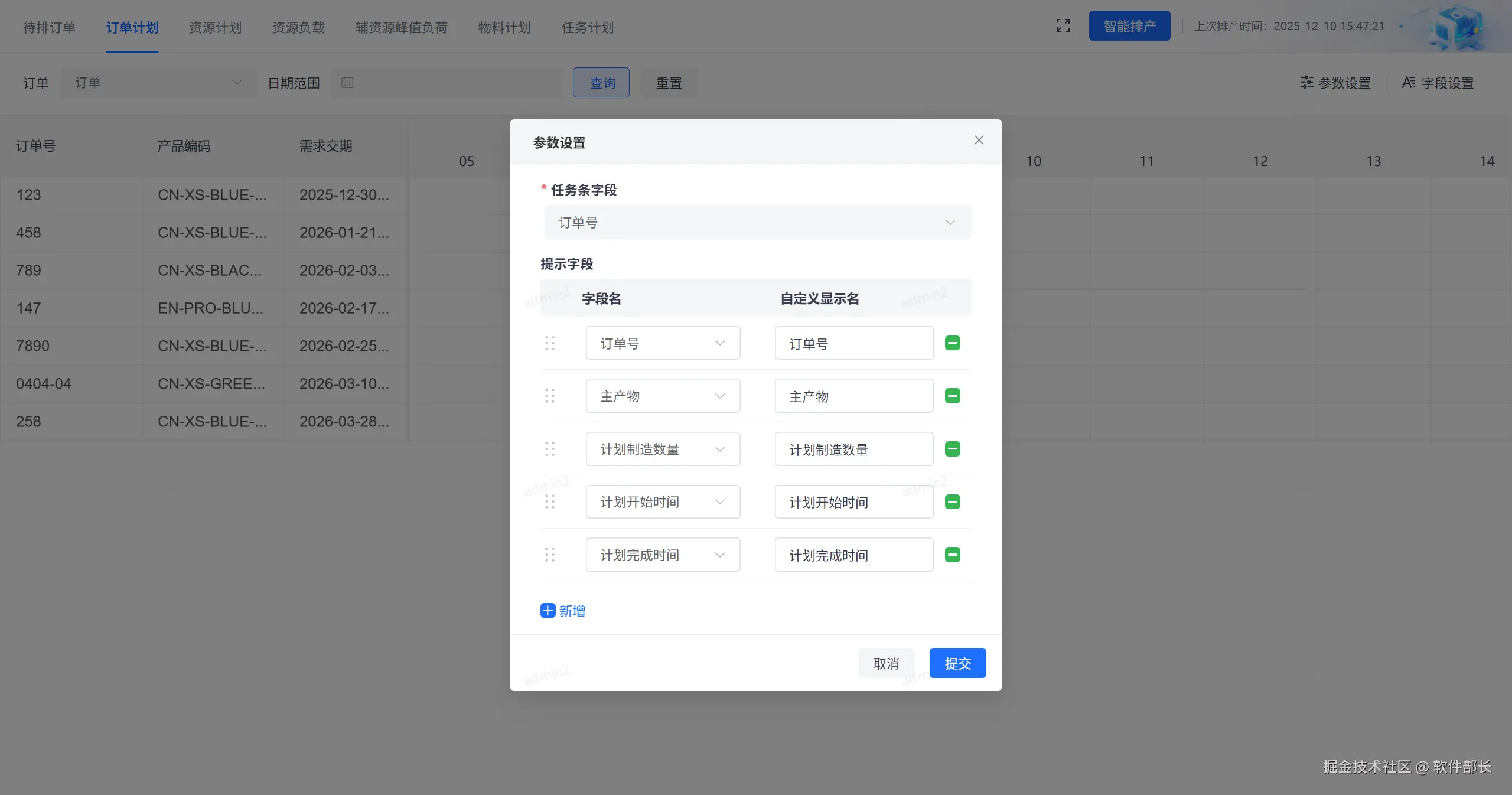1512x795 pixels.
Task: Click the blue plus 新增 icon
Action: click(548, 611)
